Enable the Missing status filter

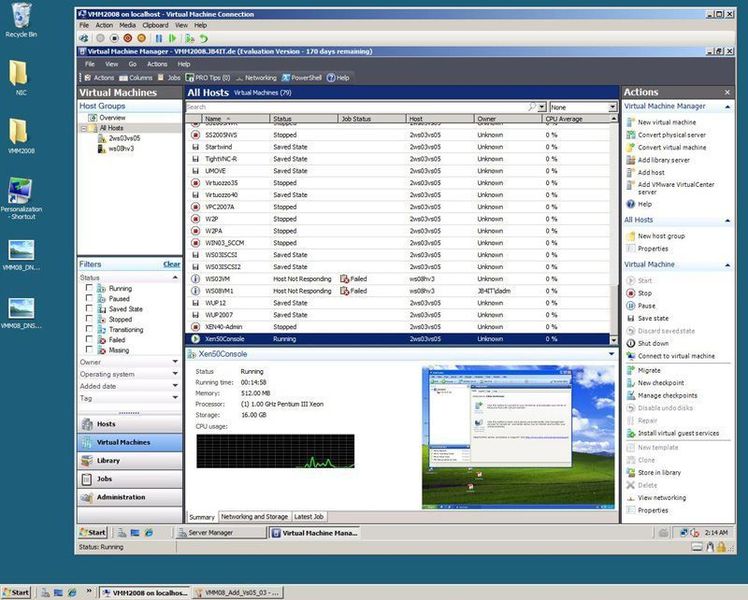pyautogui.click(x=89, y=350)
